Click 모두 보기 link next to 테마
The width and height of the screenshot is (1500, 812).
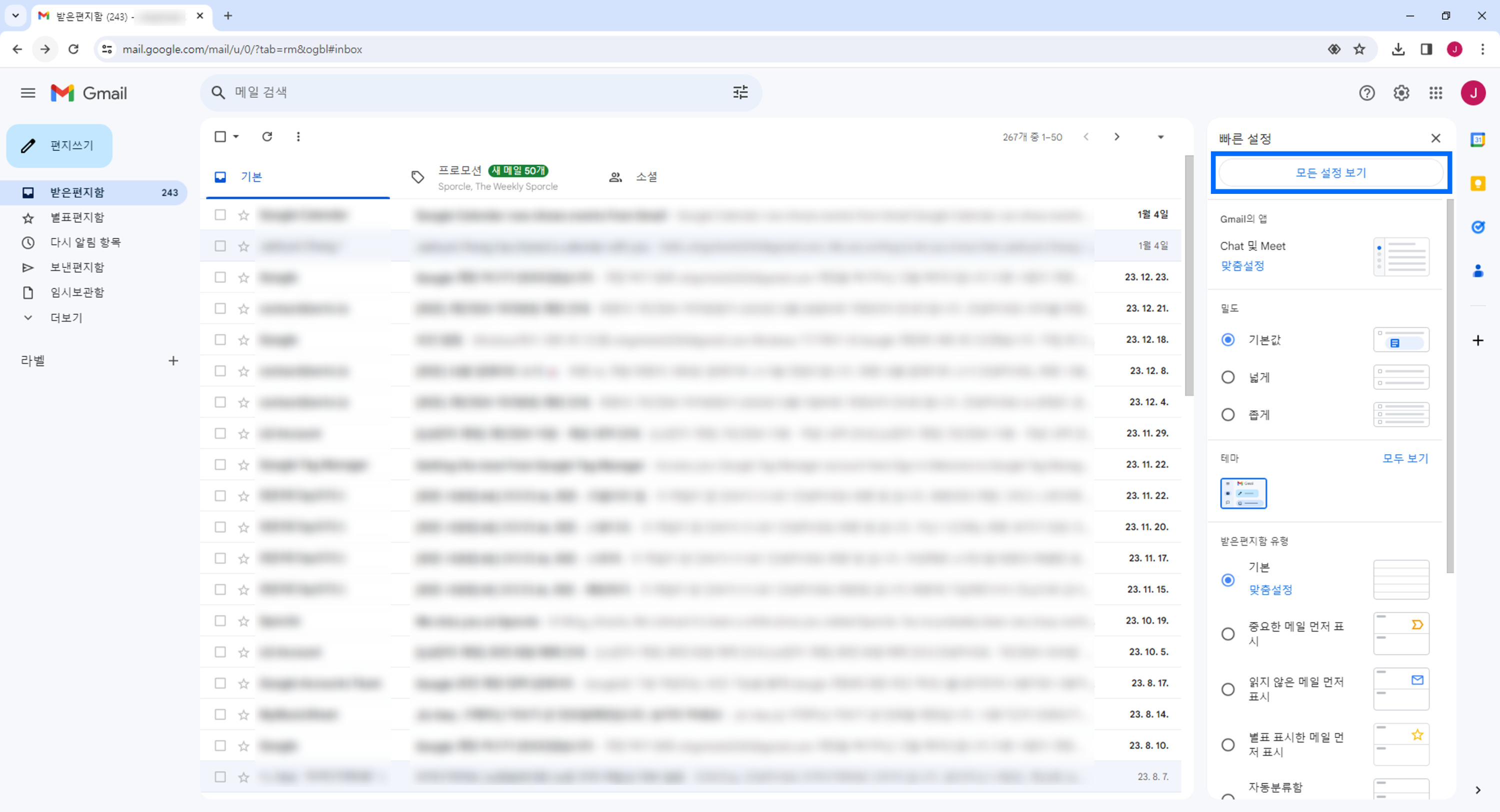coord(1404,458)
